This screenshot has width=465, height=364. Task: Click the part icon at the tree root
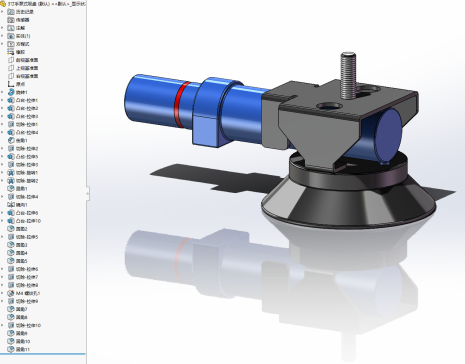(3, 4)
